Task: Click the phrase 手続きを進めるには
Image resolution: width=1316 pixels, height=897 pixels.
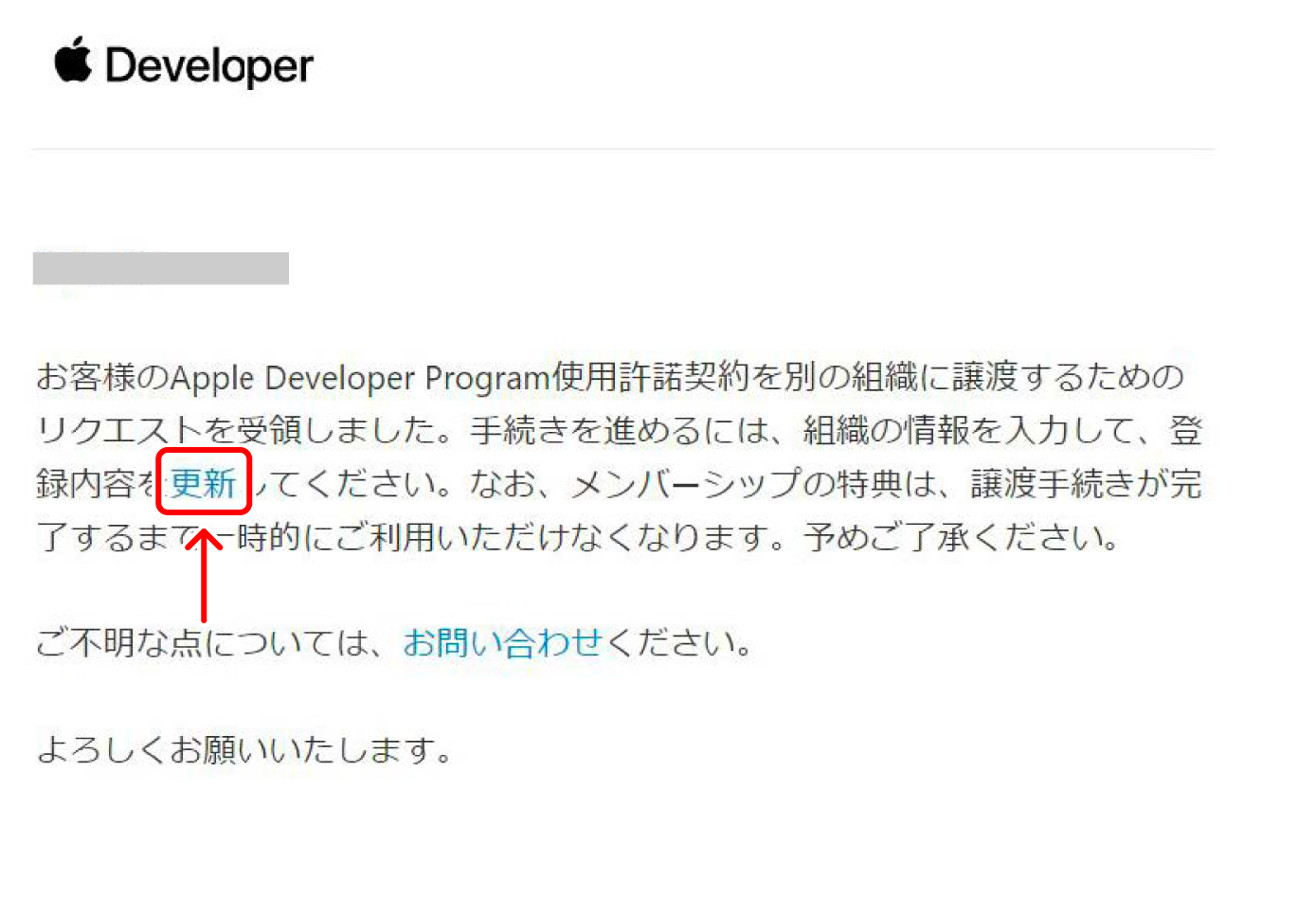Action: [x=621, y=431]
